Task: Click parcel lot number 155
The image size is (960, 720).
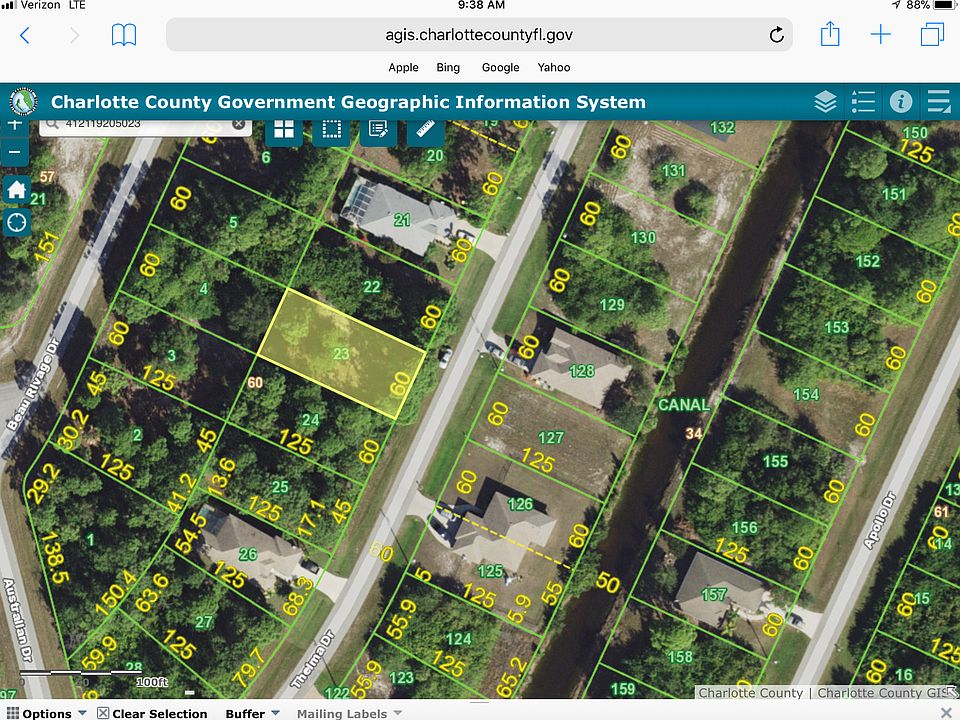Action: (x=775, y=461)
